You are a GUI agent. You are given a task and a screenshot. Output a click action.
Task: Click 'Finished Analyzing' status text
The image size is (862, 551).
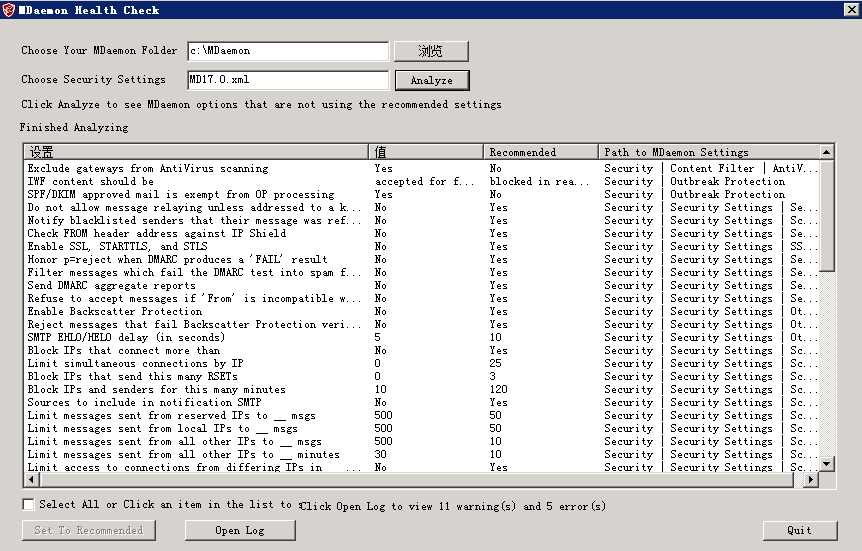(74, 128)
